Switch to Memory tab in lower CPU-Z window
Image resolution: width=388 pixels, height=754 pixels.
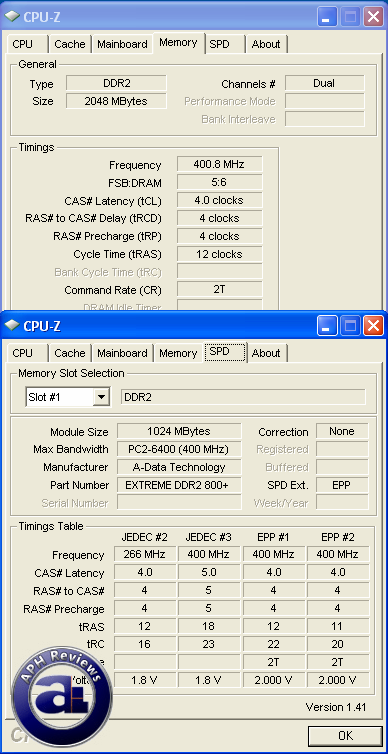click(178, 353)
